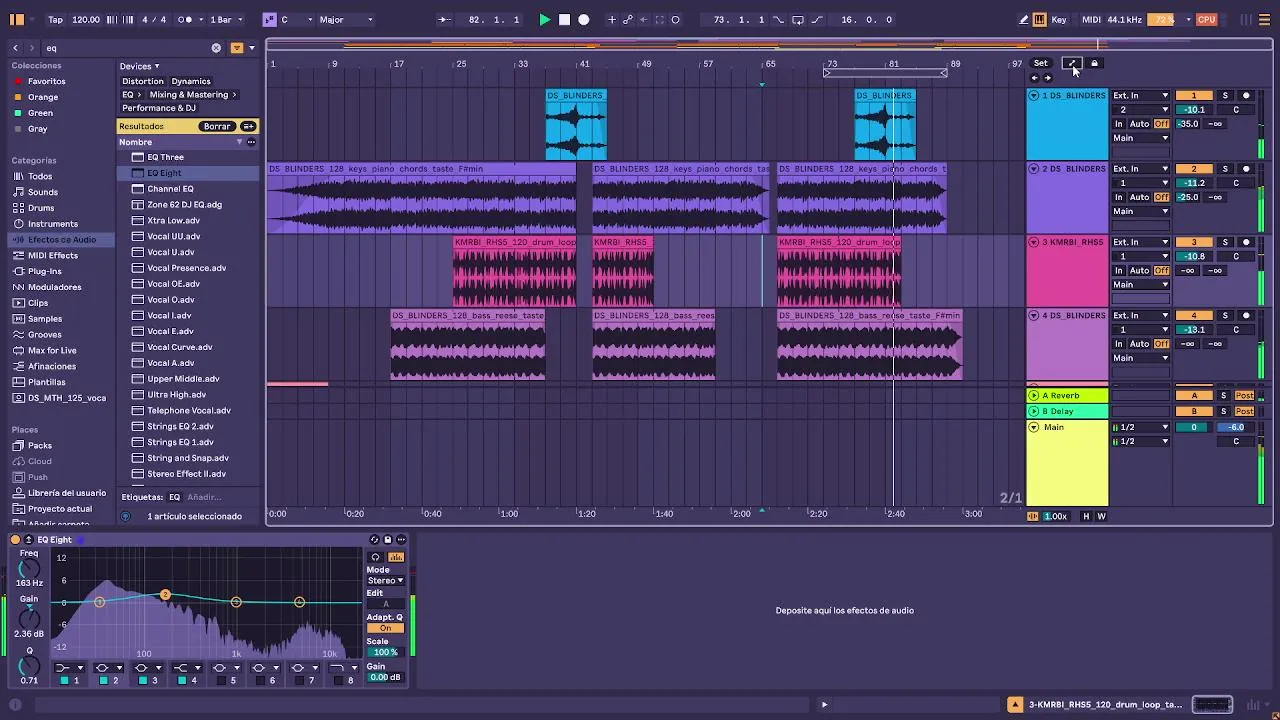Select the Favoritos collection

[46, 81]
